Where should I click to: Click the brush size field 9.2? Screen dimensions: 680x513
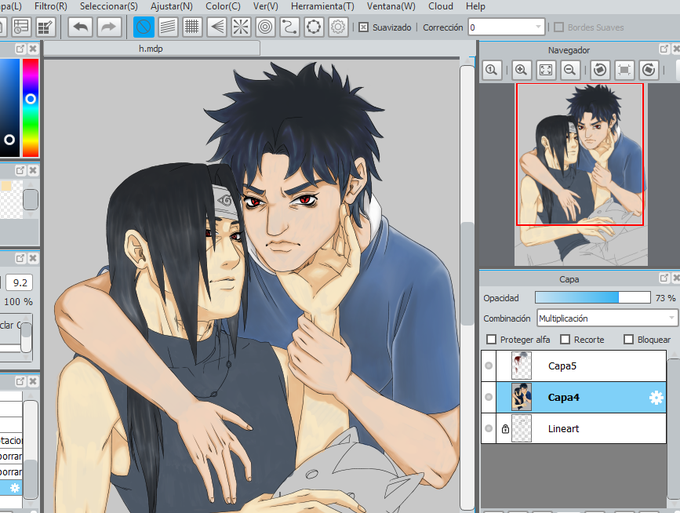coord(20,283)
